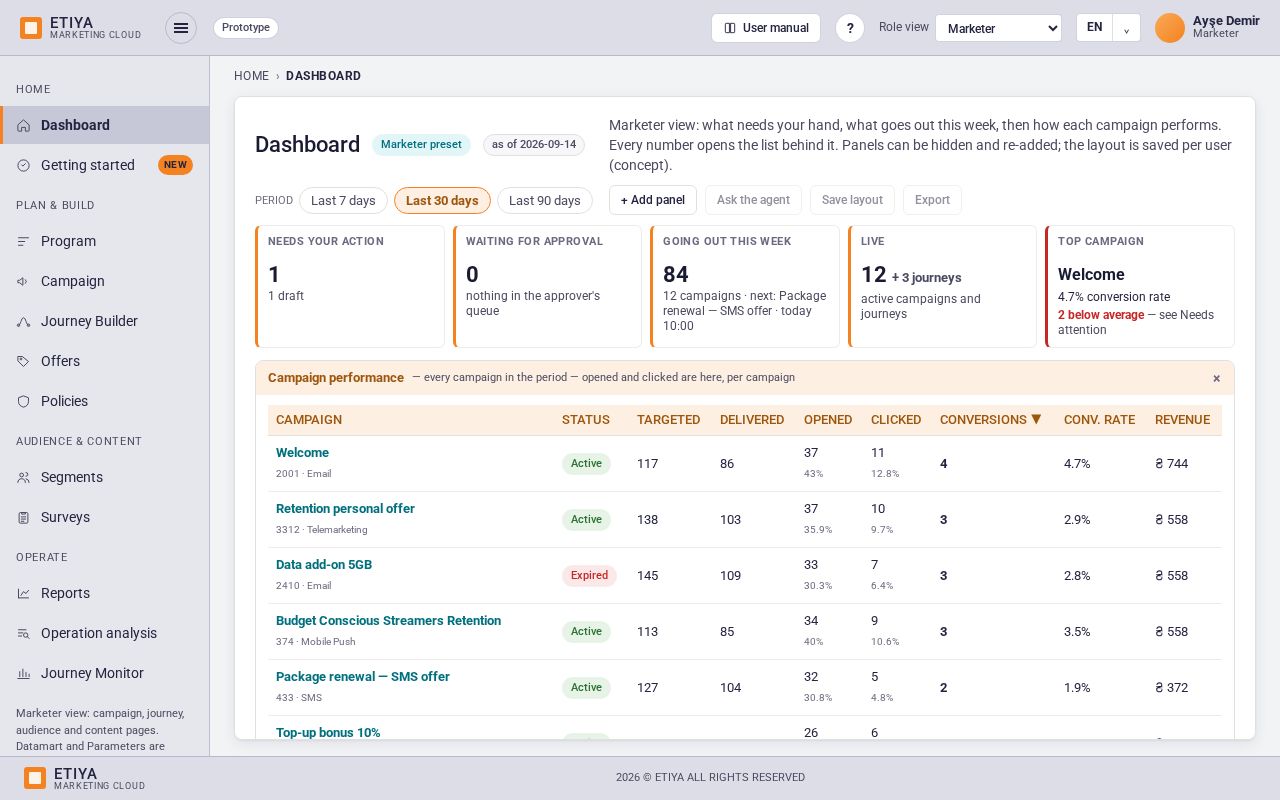Click the Getting started sidebar icon
The width and height of the screenshot is (1280, 800).
23,165
